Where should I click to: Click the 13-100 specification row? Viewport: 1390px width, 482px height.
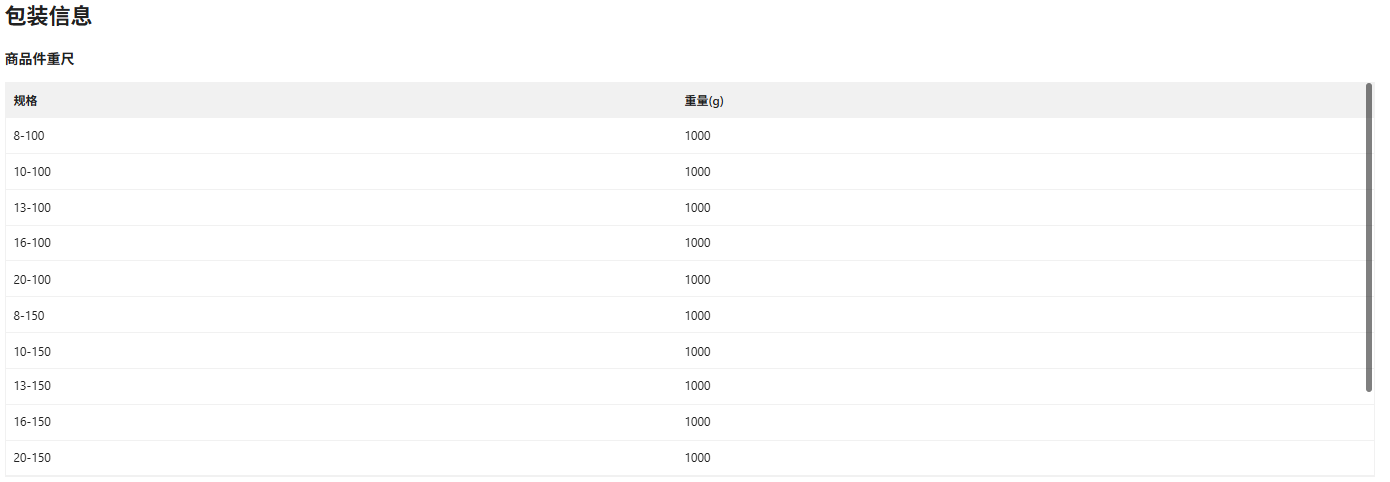(x=32, y=208)
